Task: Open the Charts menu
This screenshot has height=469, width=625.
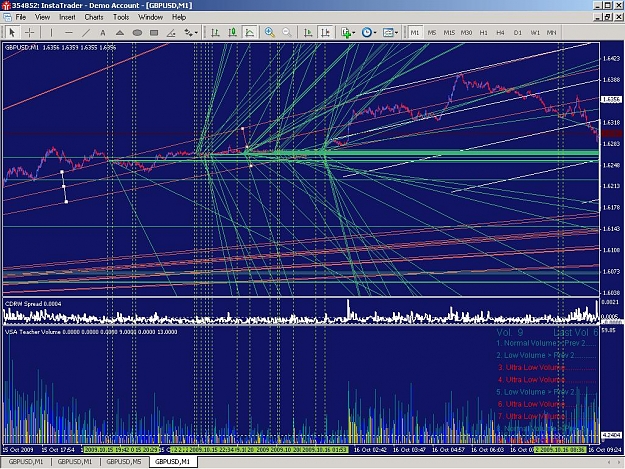Action: pos(94,17)
